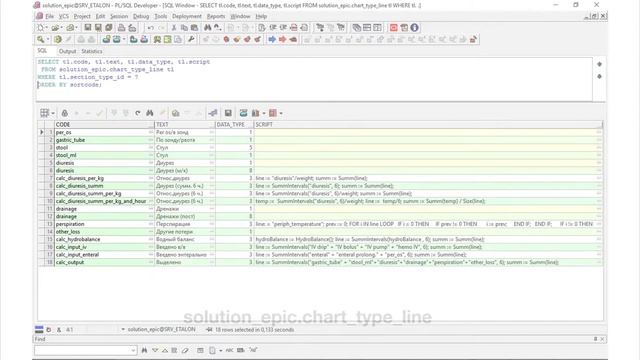Click the Open file toolbar icon
640x360 pixels.
(x=54, y=28)
